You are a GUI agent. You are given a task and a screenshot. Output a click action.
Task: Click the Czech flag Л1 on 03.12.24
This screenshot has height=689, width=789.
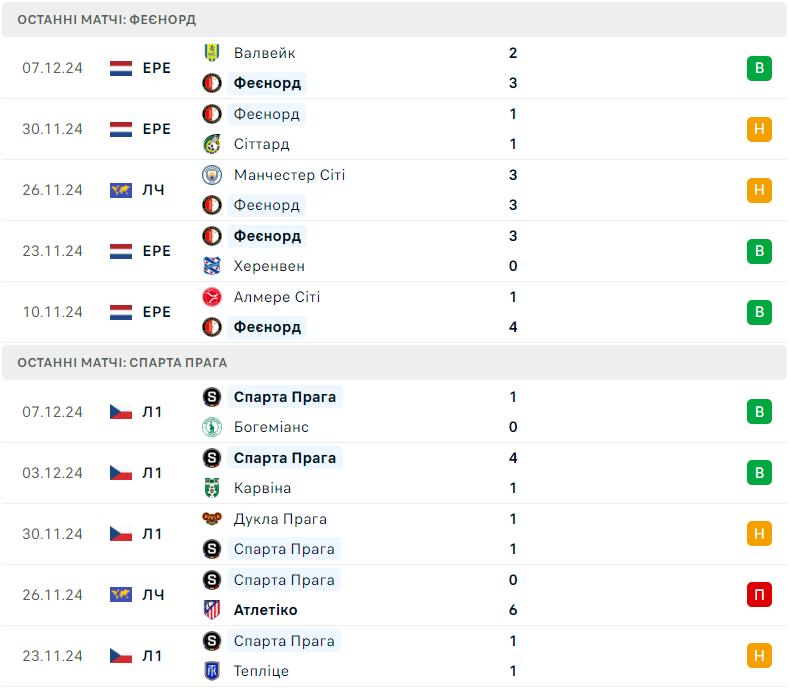pos(136,473)
